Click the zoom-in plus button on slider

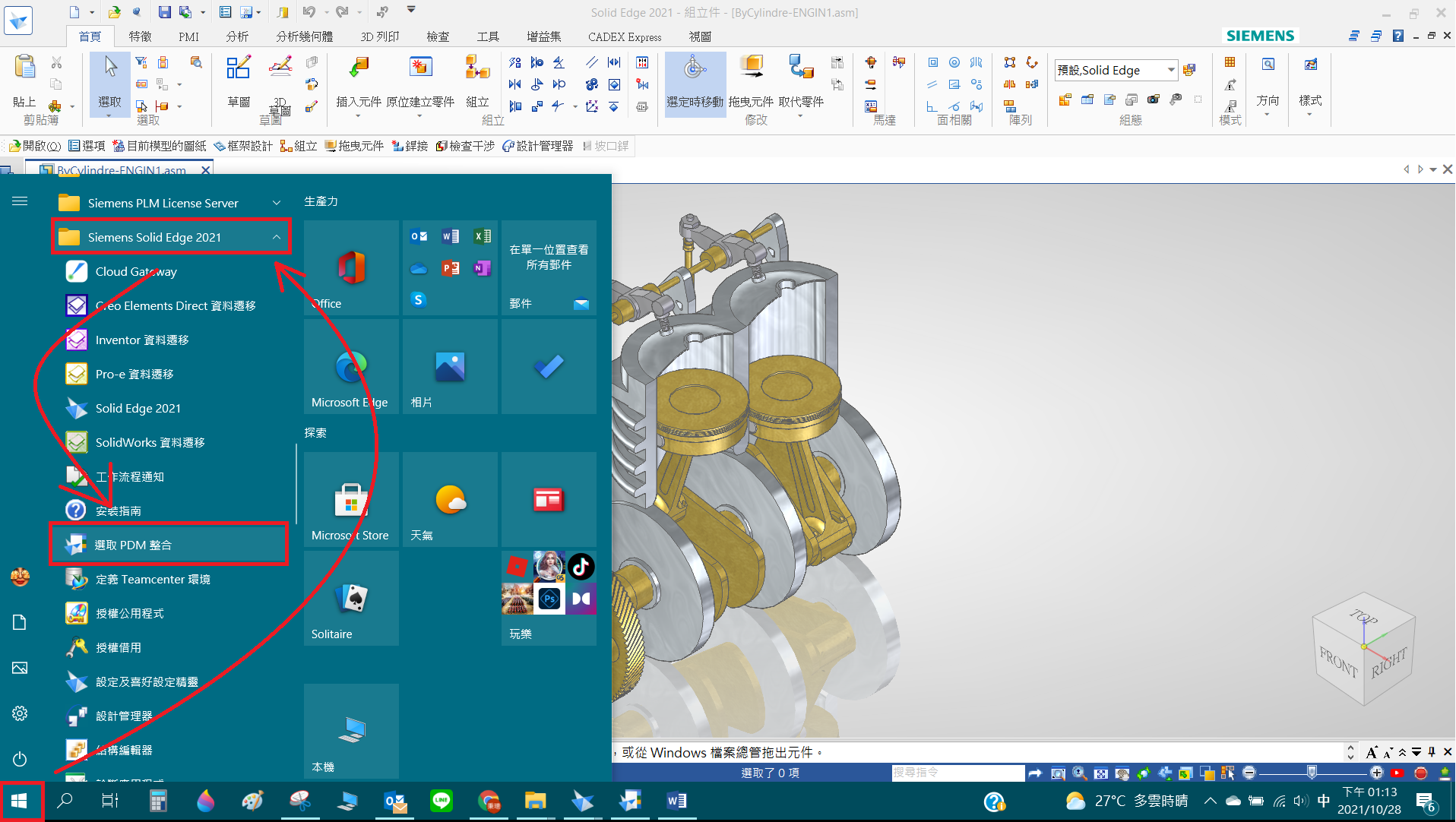pyautogui.click(x=1376, y=773)
